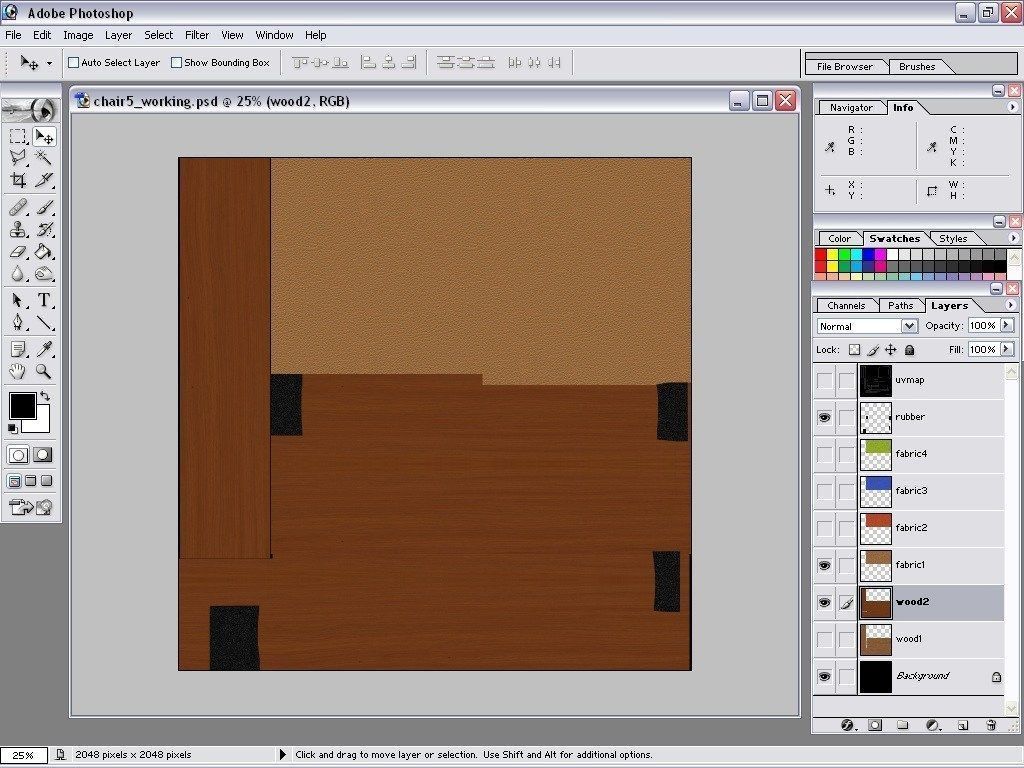Add a layer mask

click(875, 725)
